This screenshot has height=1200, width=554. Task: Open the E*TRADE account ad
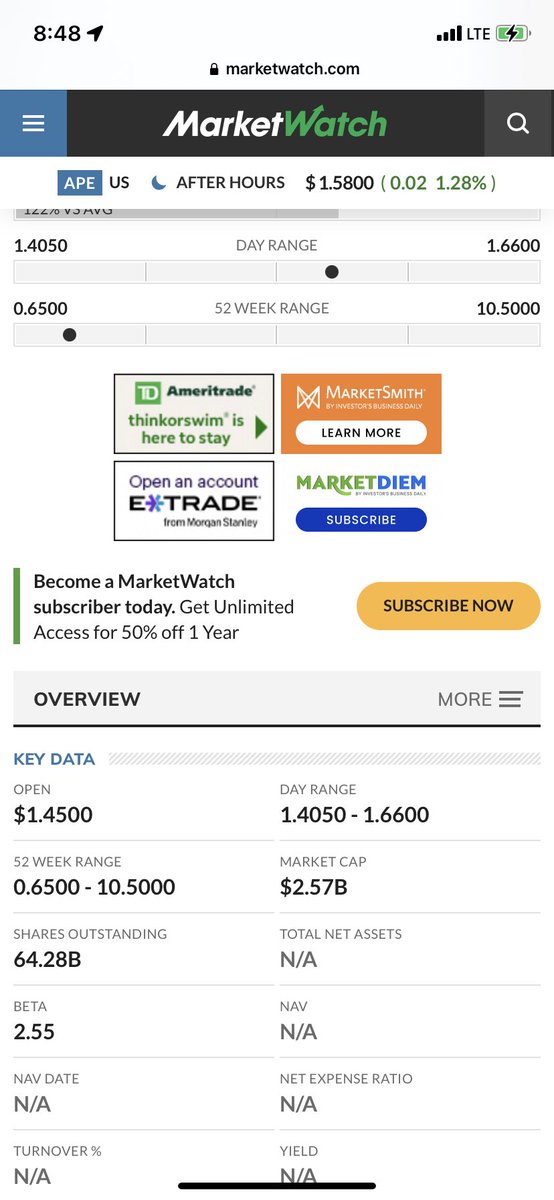(194, 500)
